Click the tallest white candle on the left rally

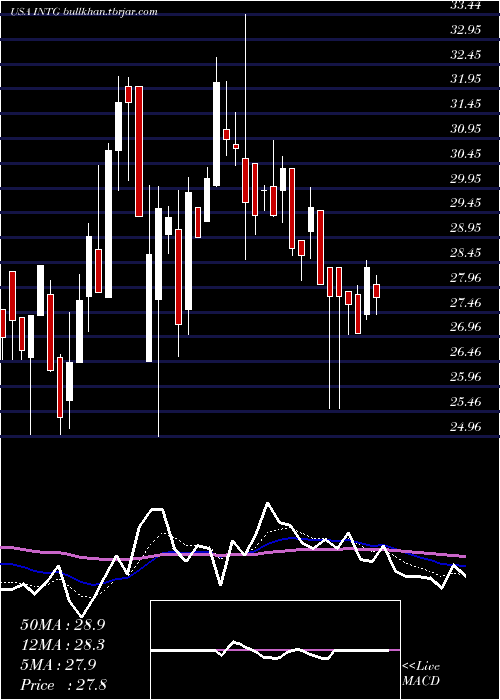(x=108, y=224)
